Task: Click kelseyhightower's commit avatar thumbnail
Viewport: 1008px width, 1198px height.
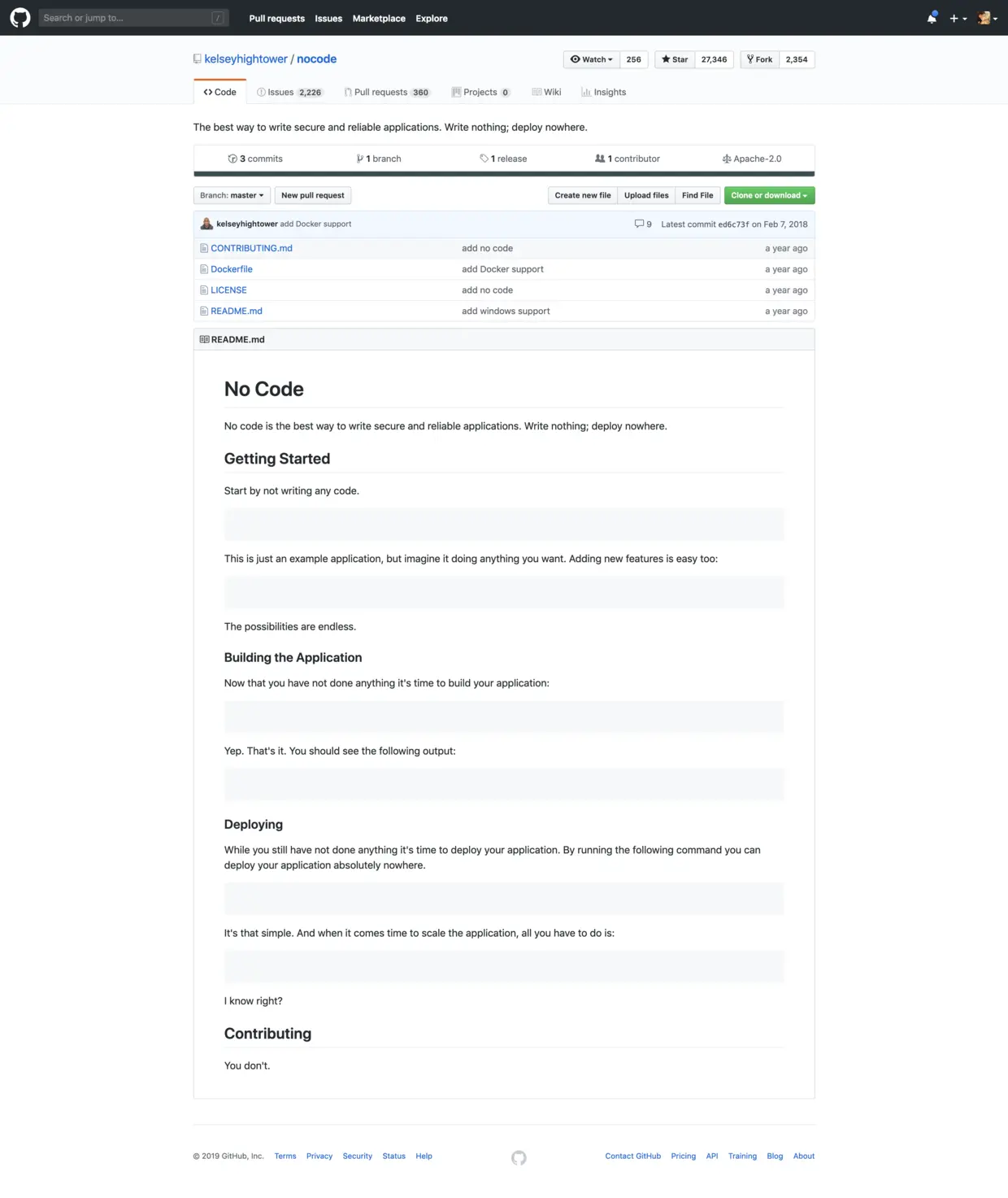Action: click(x=206, y=224)
